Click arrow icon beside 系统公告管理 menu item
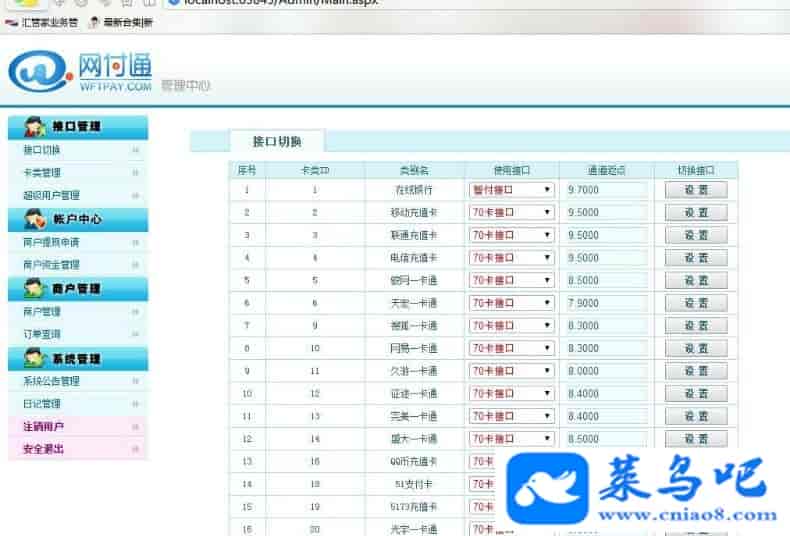This screenshot has height=536, width=790. tap(135, 381)
